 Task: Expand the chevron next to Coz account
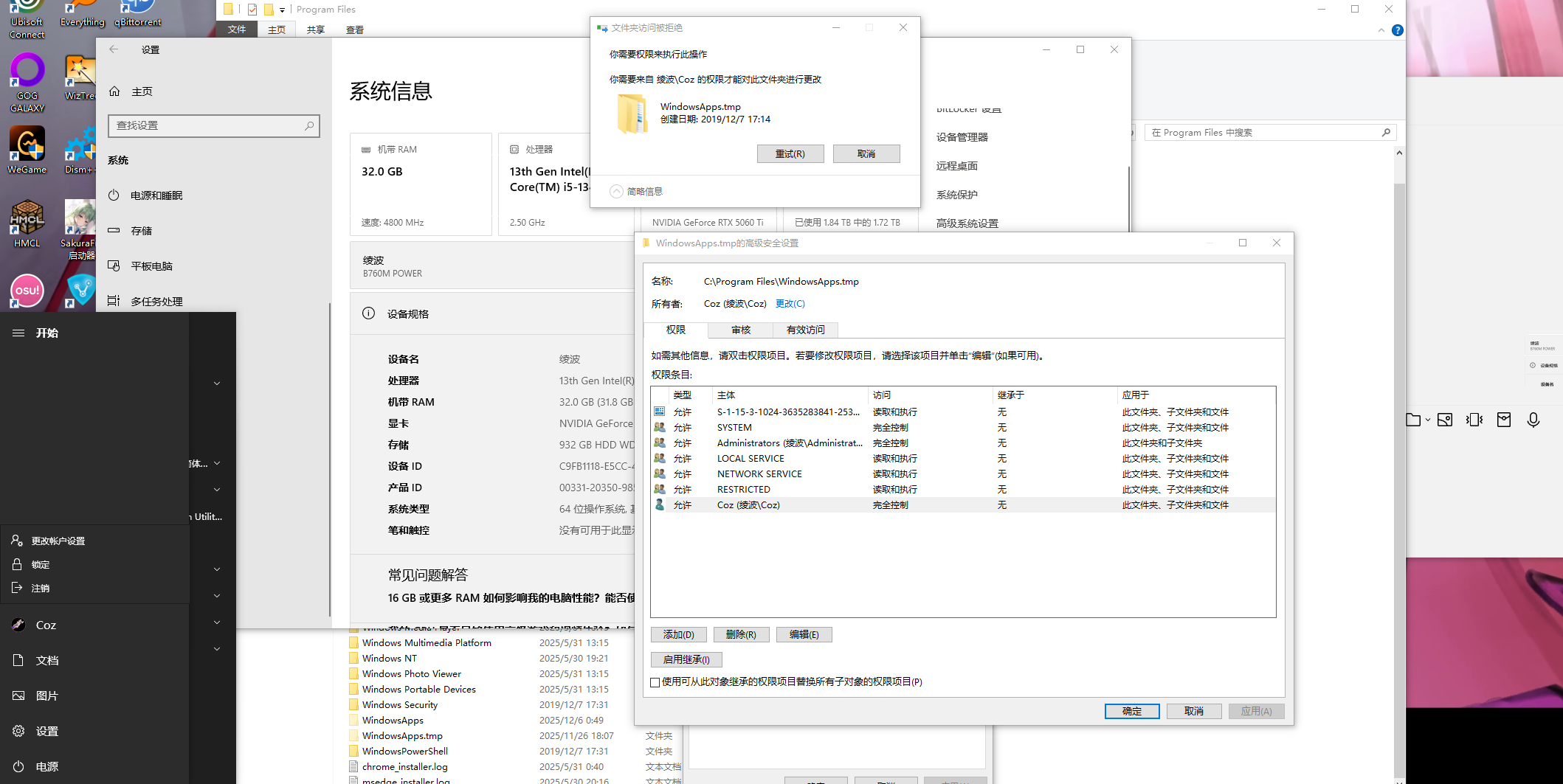click(216, 622)
